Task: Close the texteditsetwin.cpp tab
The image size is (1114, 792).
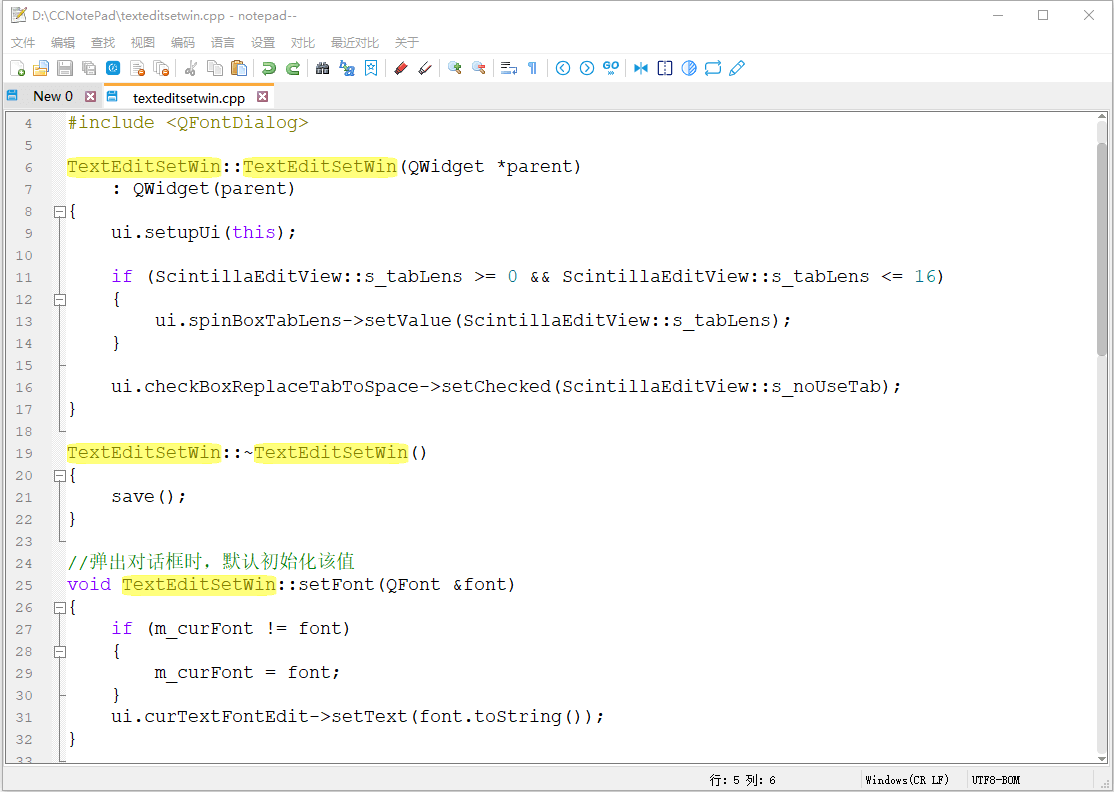Action: [263, 97]
